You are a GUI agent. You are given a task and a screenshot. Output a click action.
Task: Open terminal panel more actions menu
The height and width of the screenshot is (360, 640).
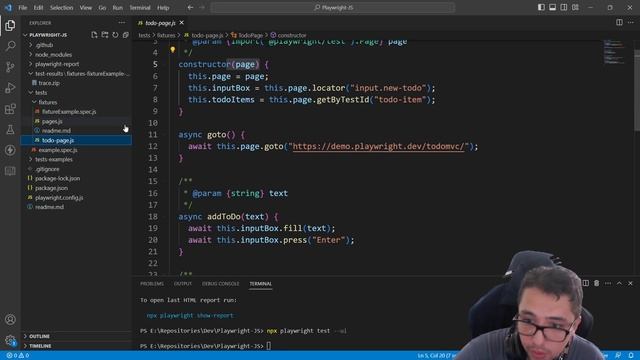coord(608,283)
